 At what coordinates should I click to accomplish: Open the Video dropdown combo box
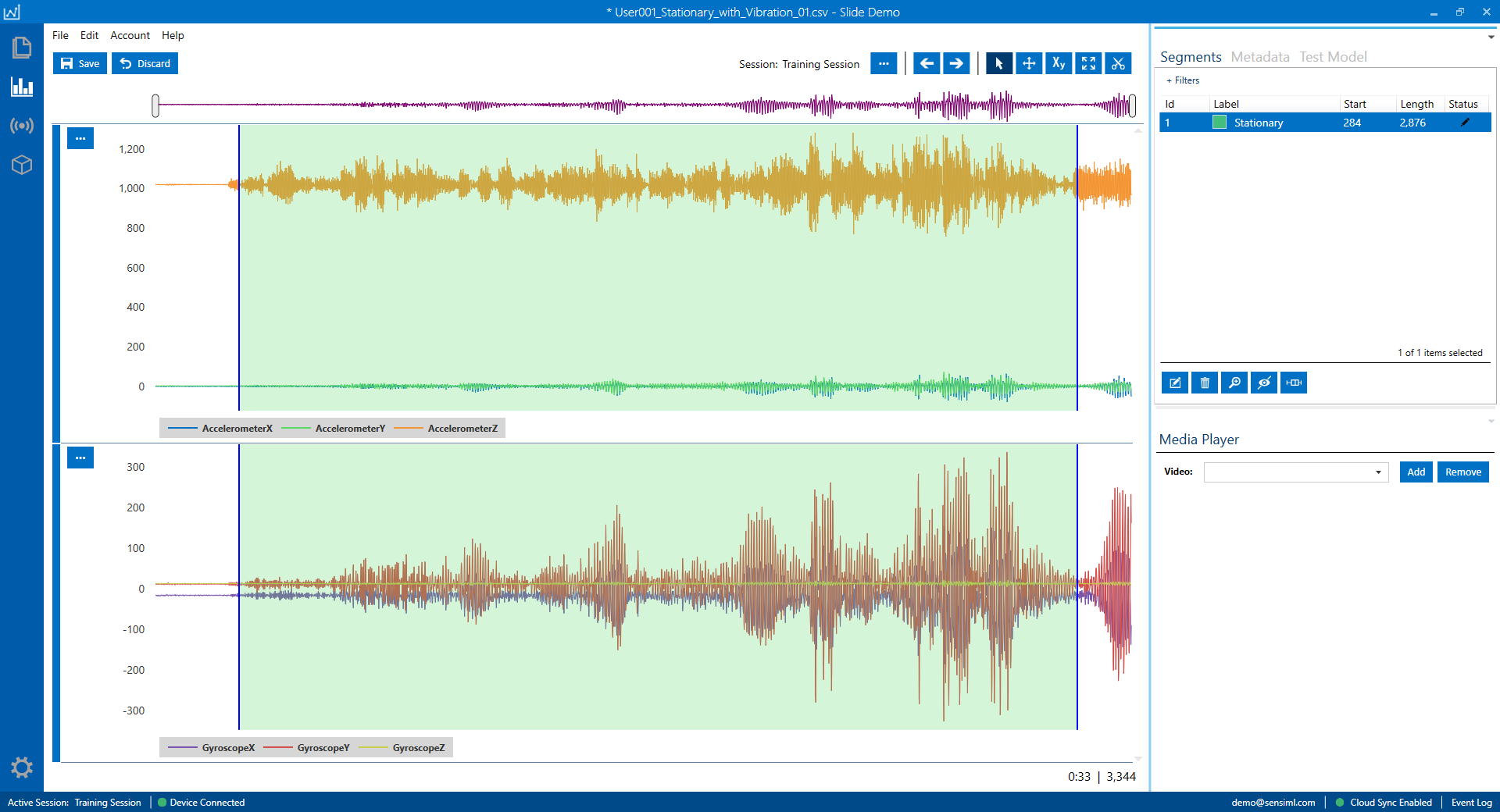coord(1296,472)
